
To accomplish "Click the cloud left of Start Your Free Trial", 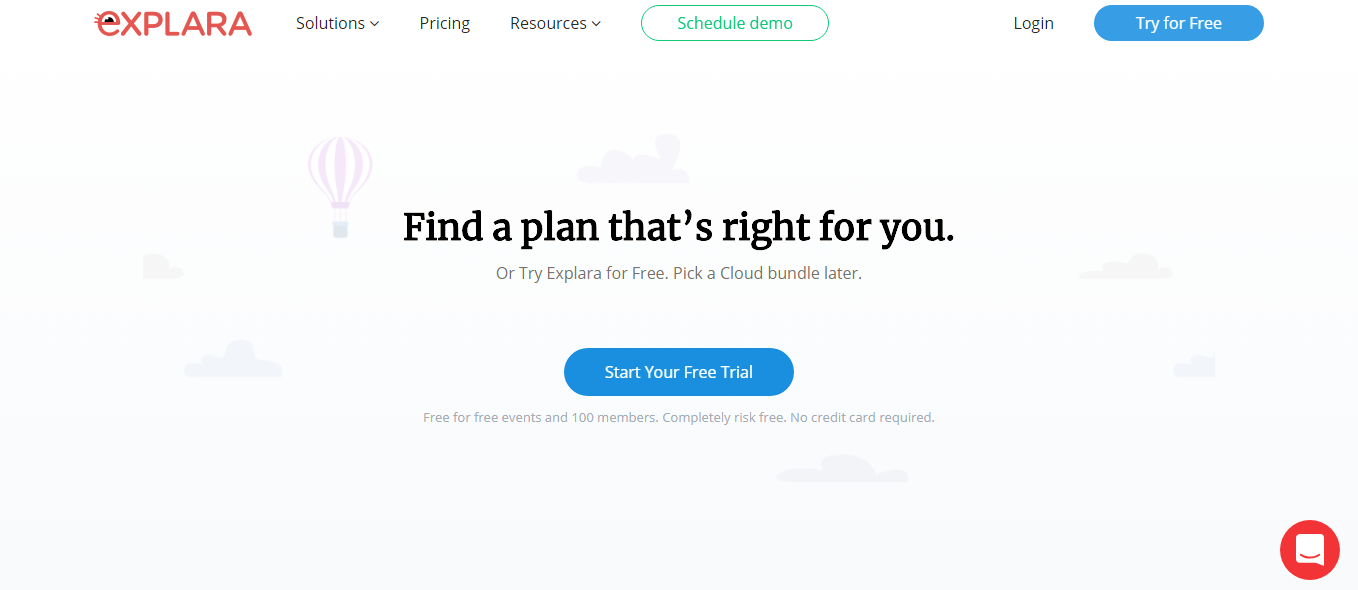I will [234, 359].
